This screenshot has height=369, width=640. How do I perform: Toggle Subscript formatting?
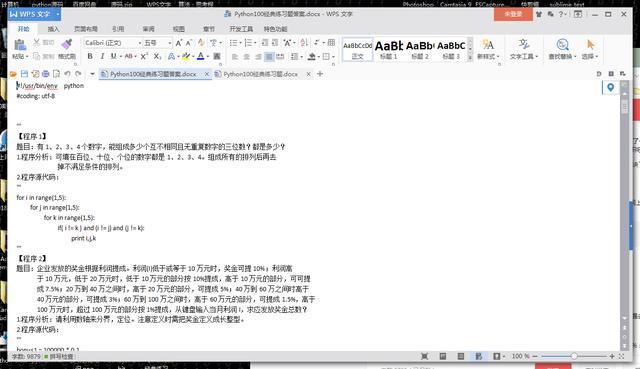157,56
